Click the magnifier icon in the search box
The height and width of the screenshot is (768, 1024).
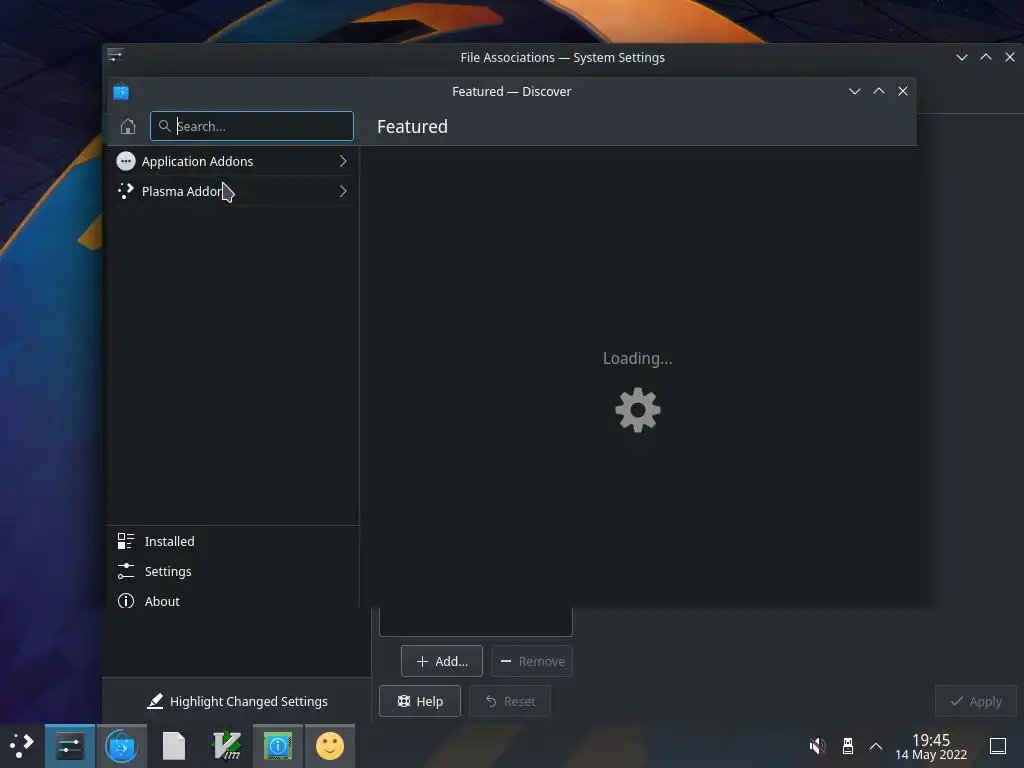click(165, 126)
